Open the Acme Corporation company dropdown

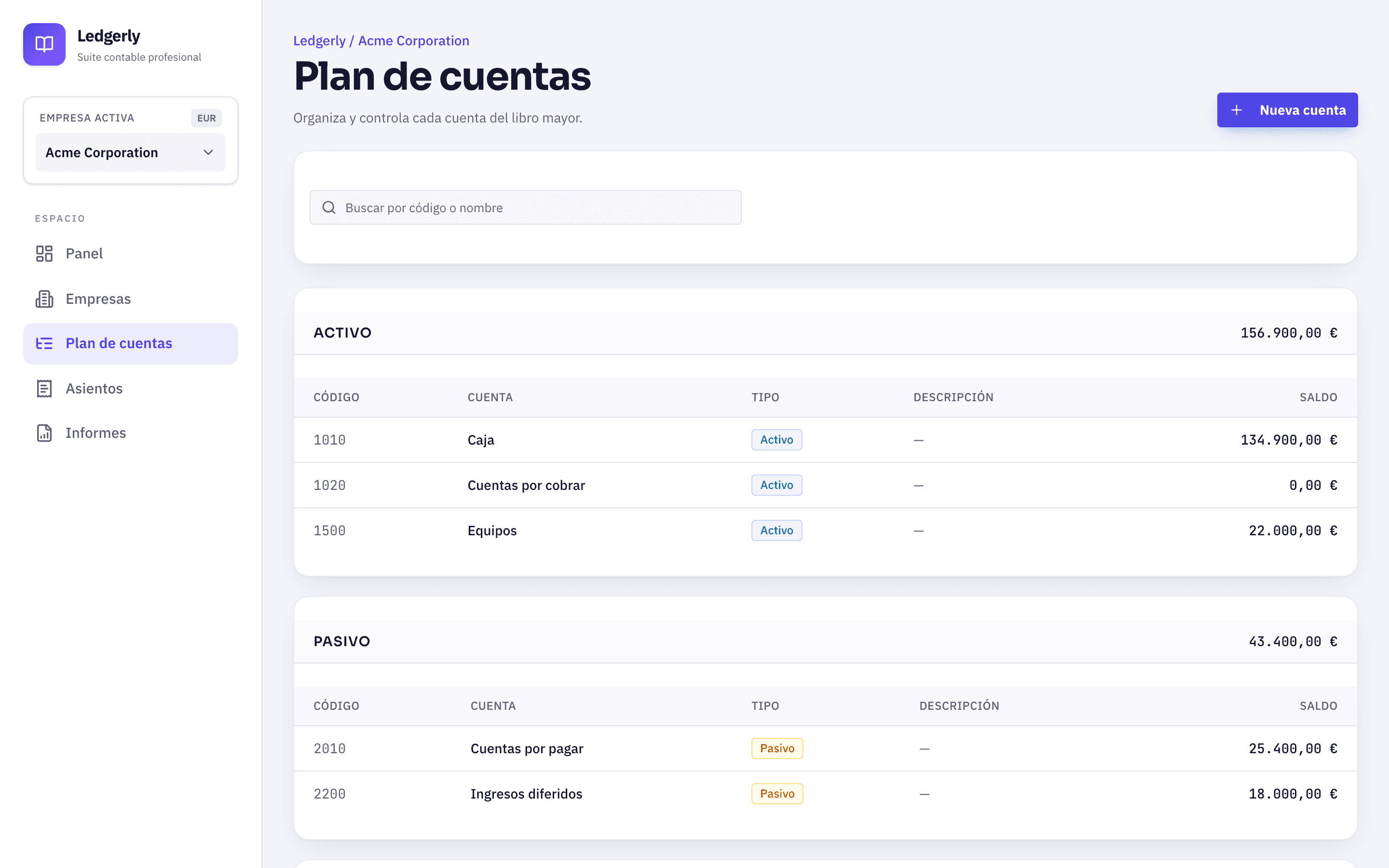(x=130, y=152)
